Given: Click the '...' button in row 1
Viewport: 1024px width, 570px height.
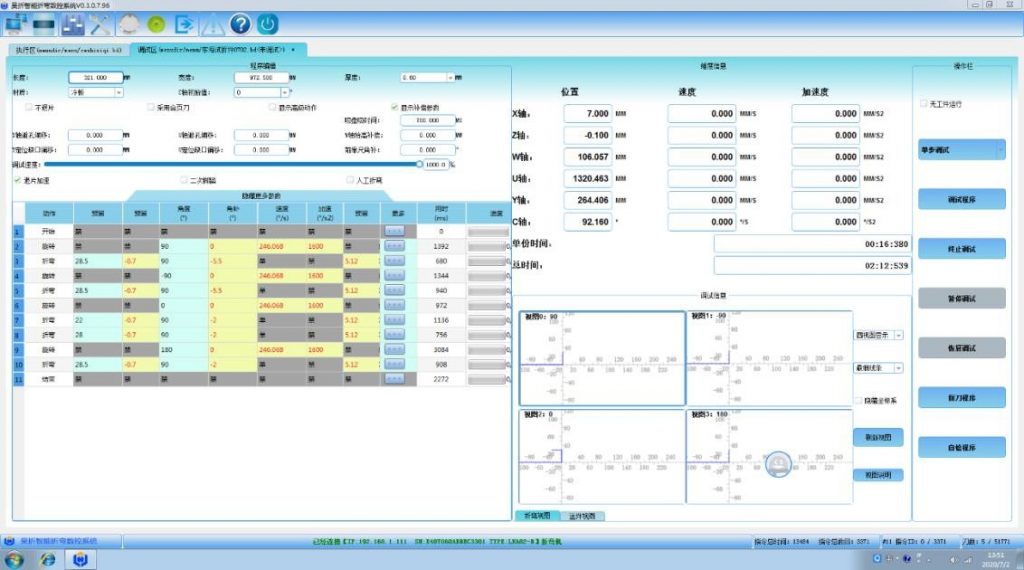Looking at the screenshot, I should click(394, 231).
